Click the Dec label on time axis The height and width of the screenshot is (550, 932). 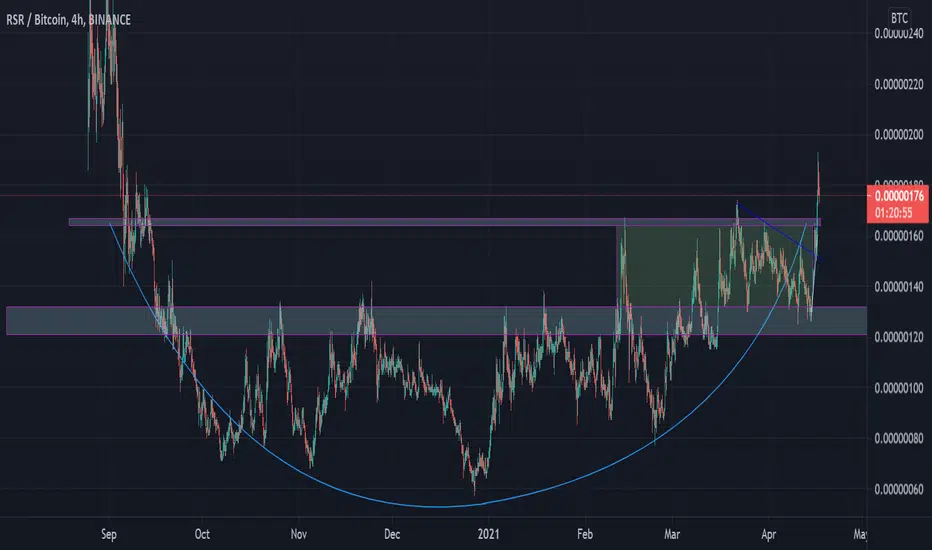tap(392, 534)
